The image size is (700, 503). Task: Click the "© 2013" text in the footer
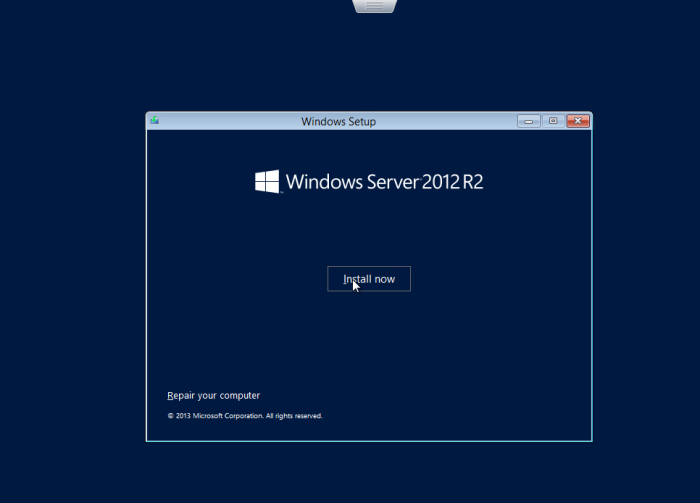[x=178, y=415]
